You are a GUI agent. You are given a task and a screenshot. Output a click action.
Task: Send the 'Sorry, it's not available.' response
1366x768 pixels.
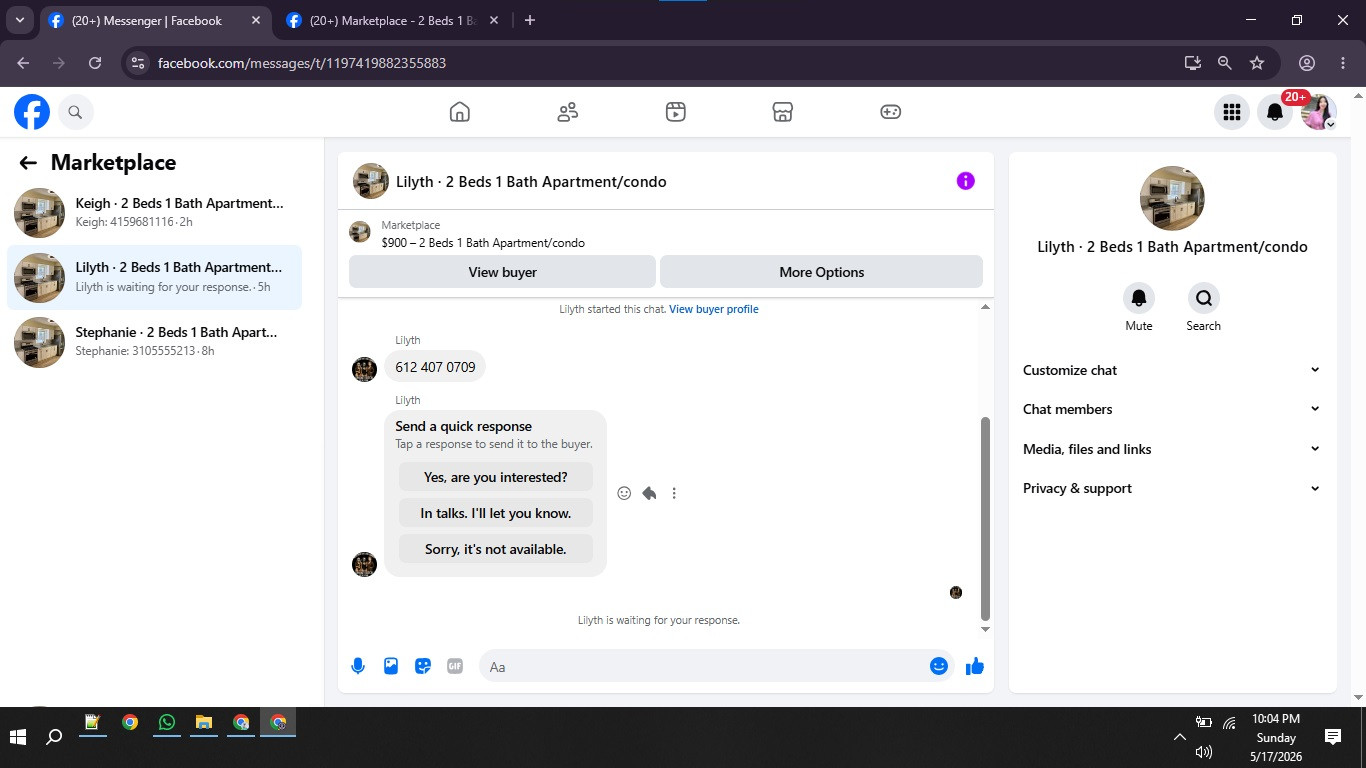coord(495,549)
